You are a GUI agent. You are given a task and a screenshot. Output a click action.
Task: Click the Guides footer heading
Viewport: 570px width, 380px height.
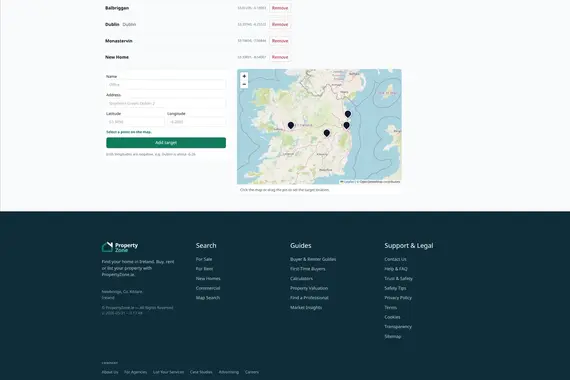(x=301, y=245)
